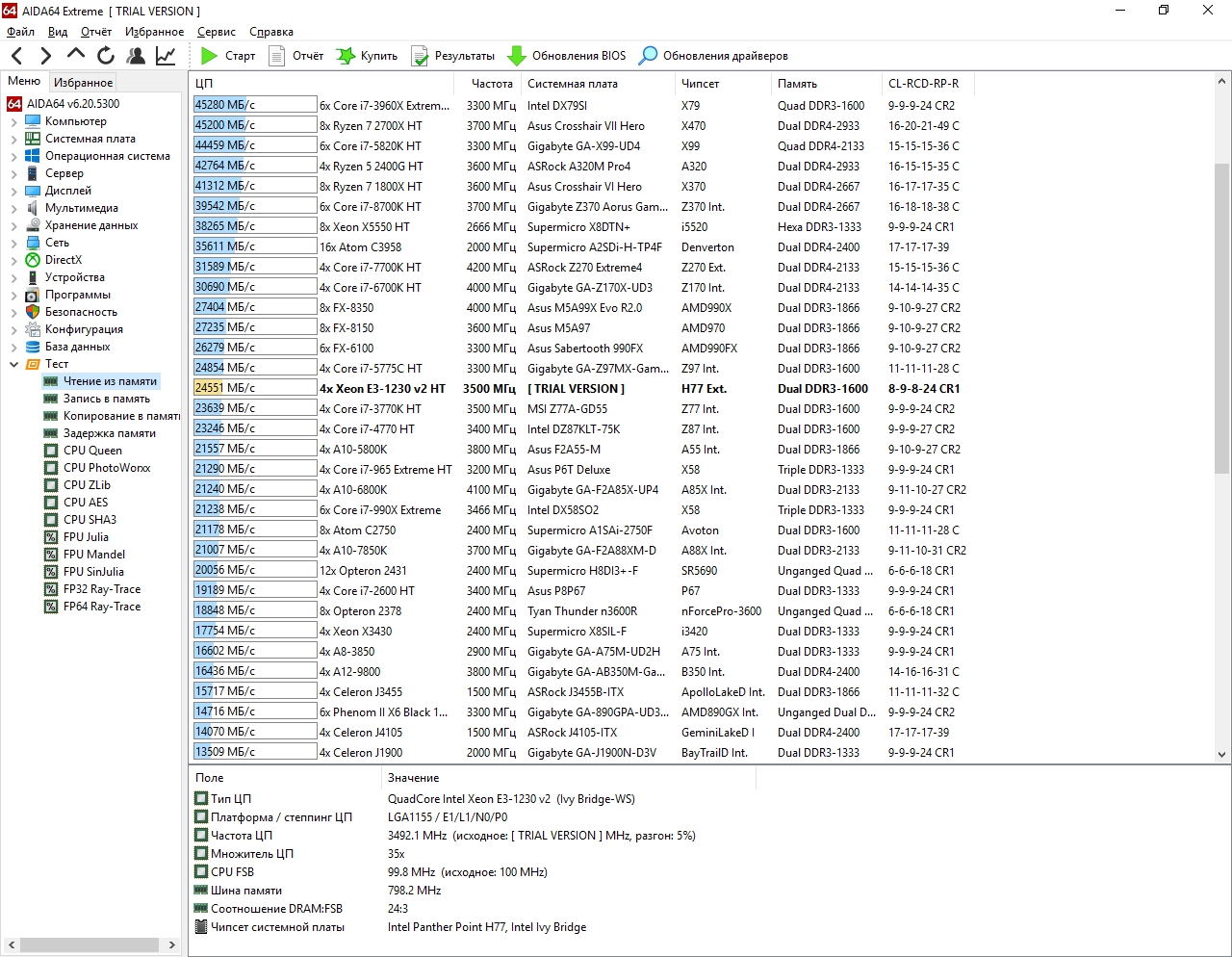Select the DirectX tree item
This screenshot has width=1232, height=957.
click(x=64, y=260)
